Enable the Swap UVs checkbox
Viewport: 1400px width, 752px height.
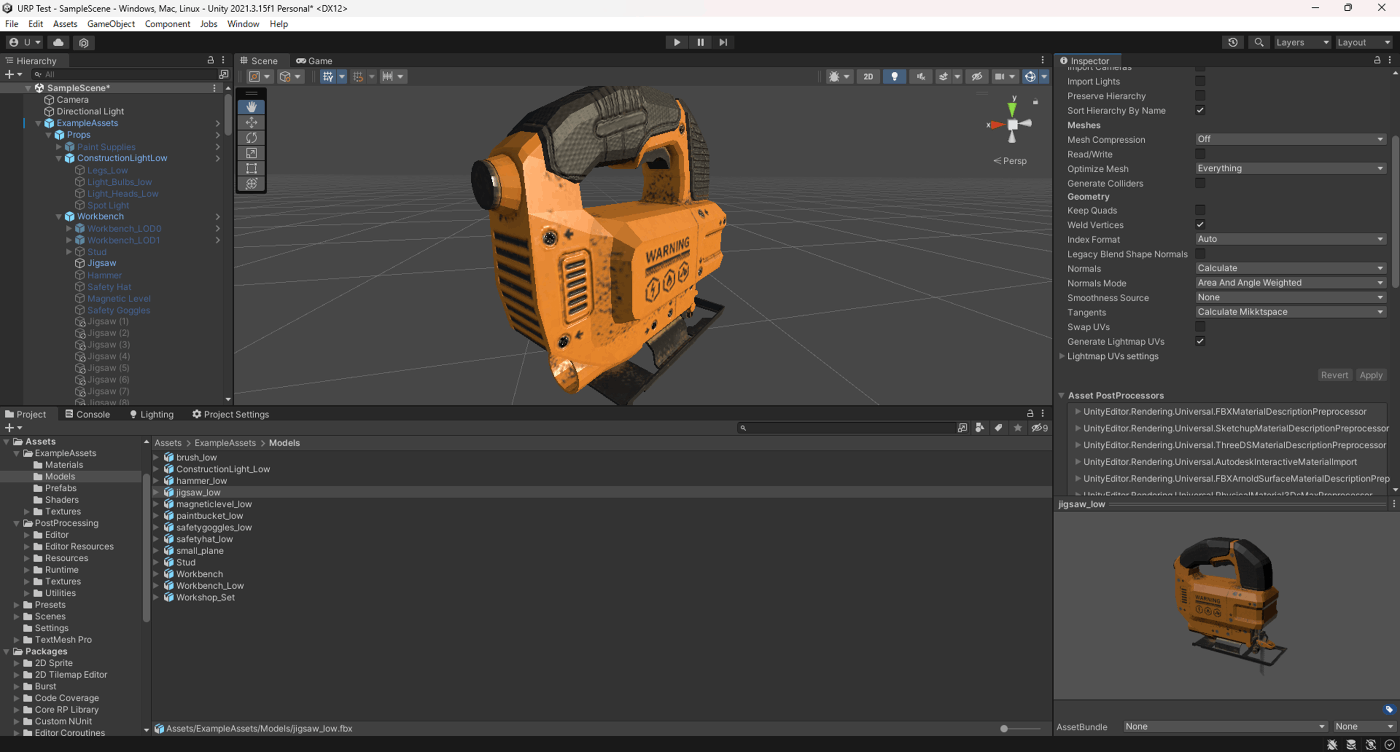pos(1200,327)
